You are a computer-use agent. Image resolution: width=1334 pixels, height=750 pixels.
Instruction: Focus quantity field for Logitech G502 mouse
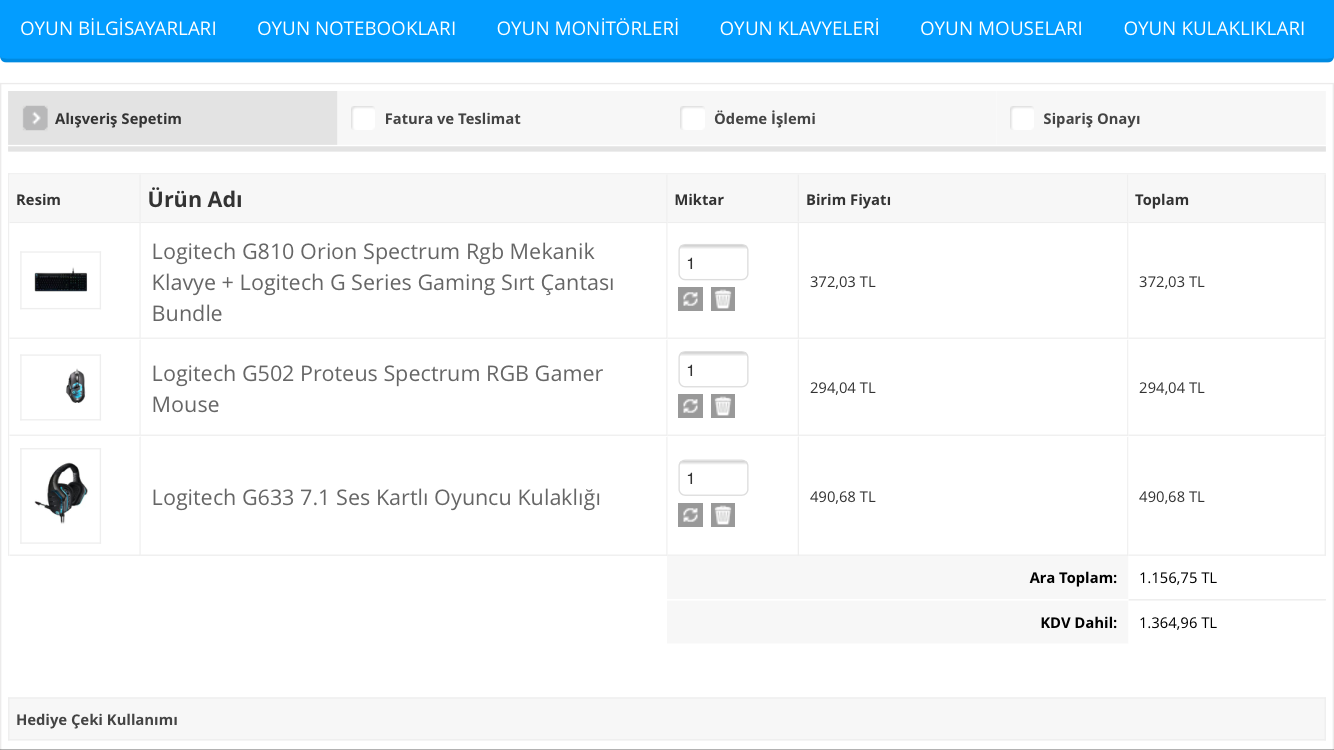(713, 370)
